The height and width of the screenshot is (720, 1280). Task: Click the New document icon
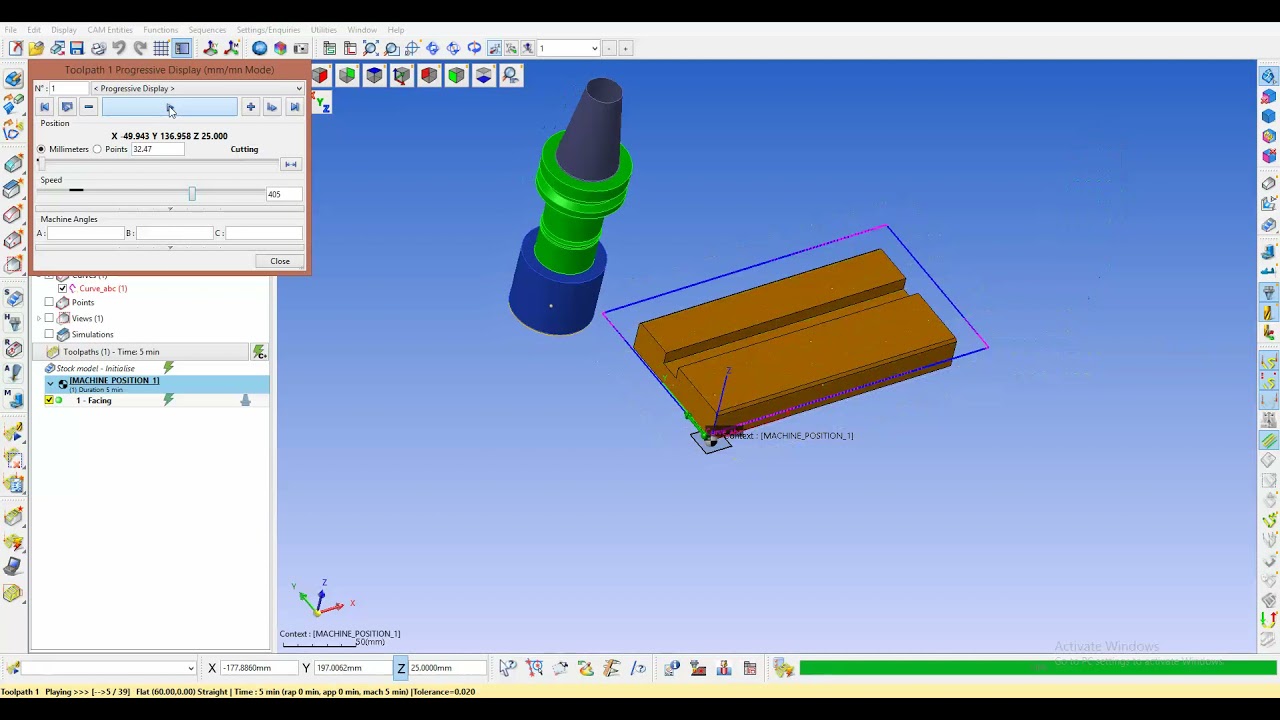pyautogui.click(x=15, y=48)
